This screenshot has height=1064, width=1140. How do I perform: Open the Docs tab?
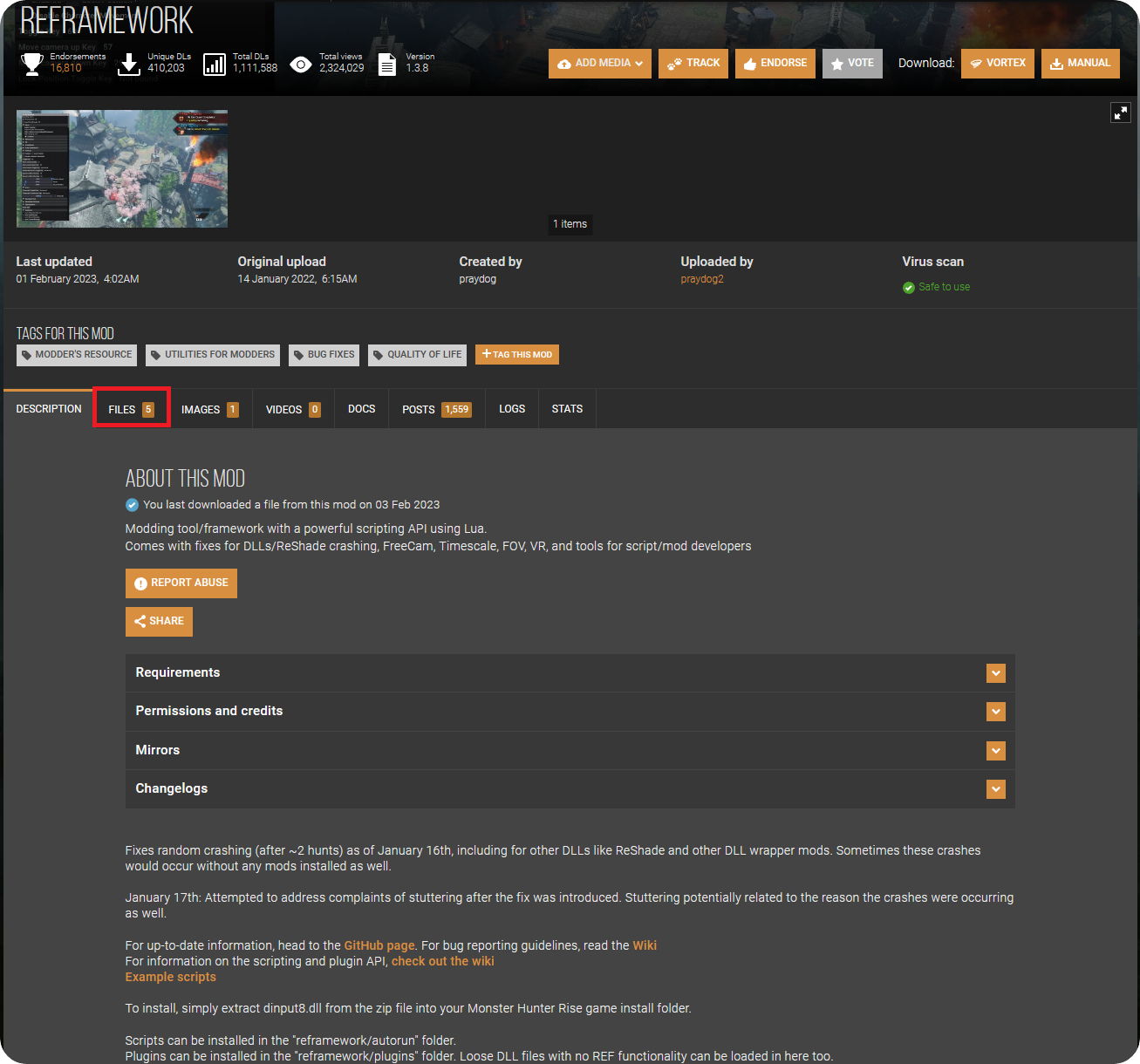pyautogui.click(x=361, y=409)
